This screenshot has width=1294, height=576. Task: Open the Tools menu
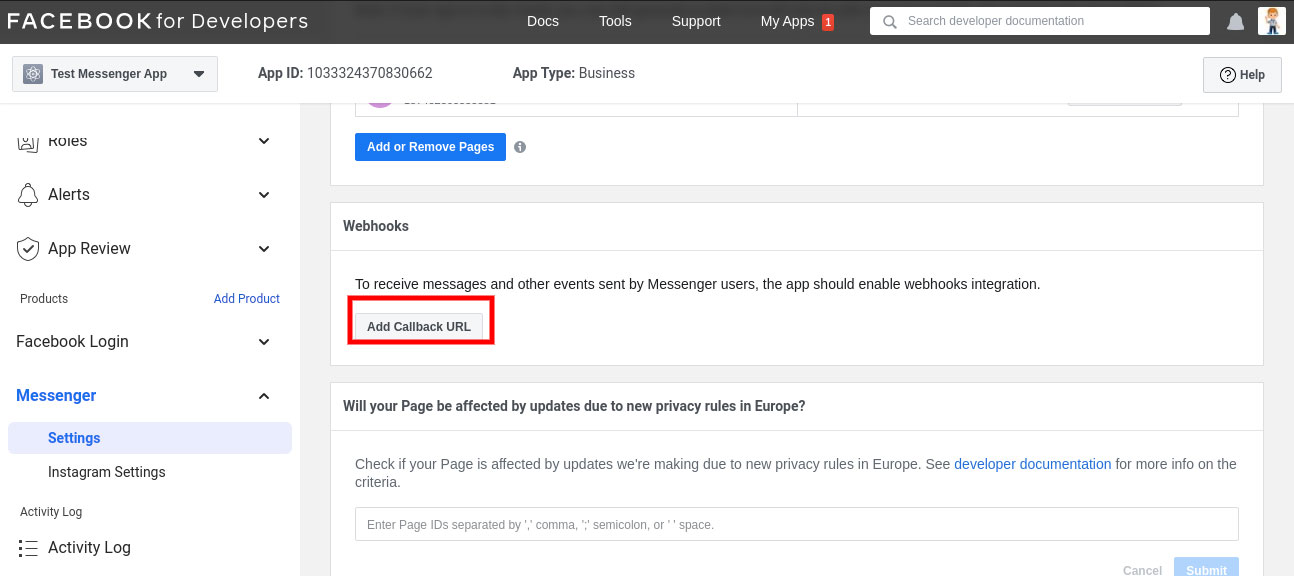click(615, 21)
